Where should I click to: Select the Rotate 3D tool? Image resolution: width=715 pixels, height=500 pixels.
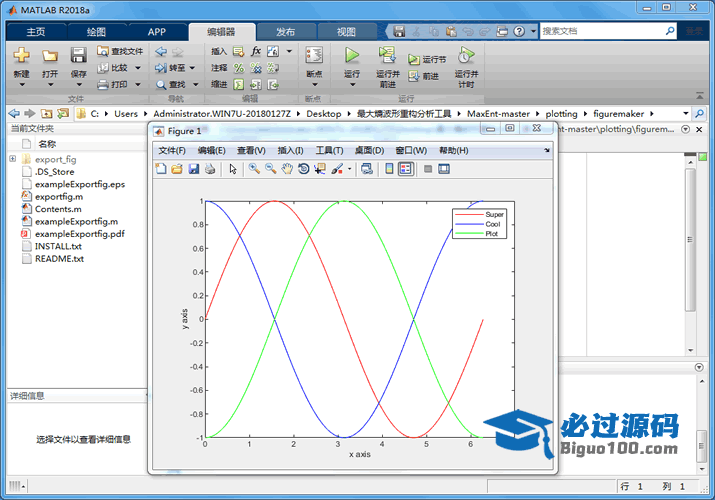point(303,169)
